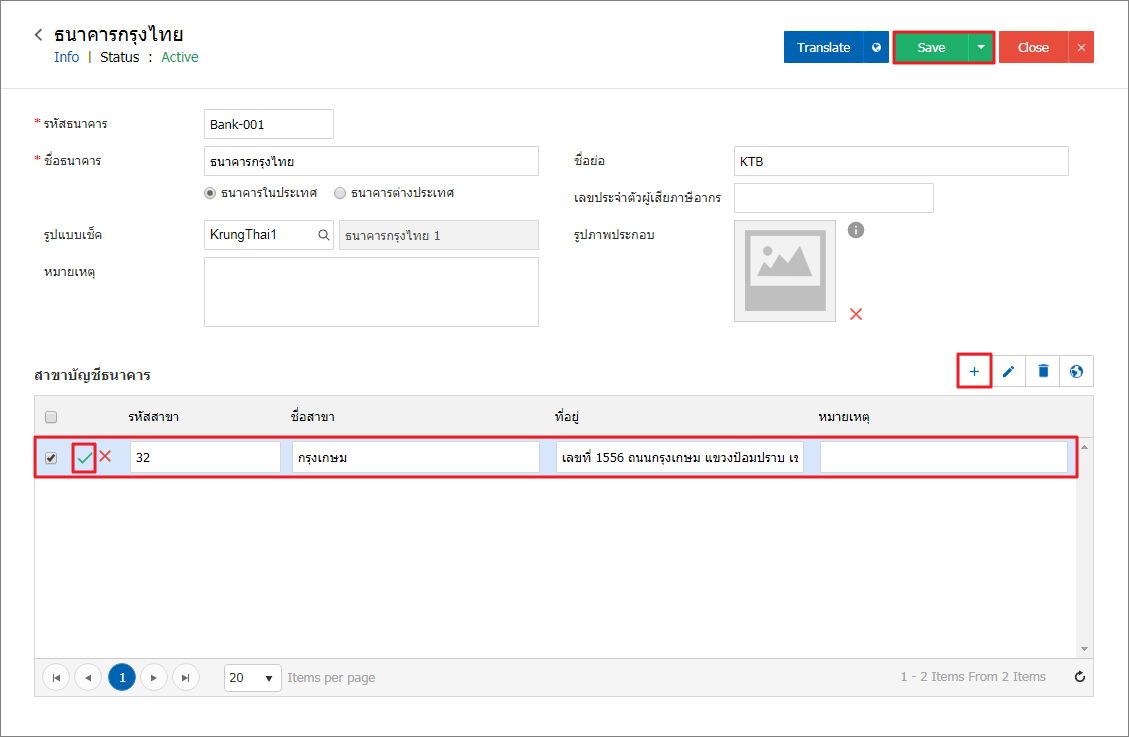Go back using the arrow beside ธนาคารกรุงไทย
This screenshot has height=737, width=1129.
(39, 35)
